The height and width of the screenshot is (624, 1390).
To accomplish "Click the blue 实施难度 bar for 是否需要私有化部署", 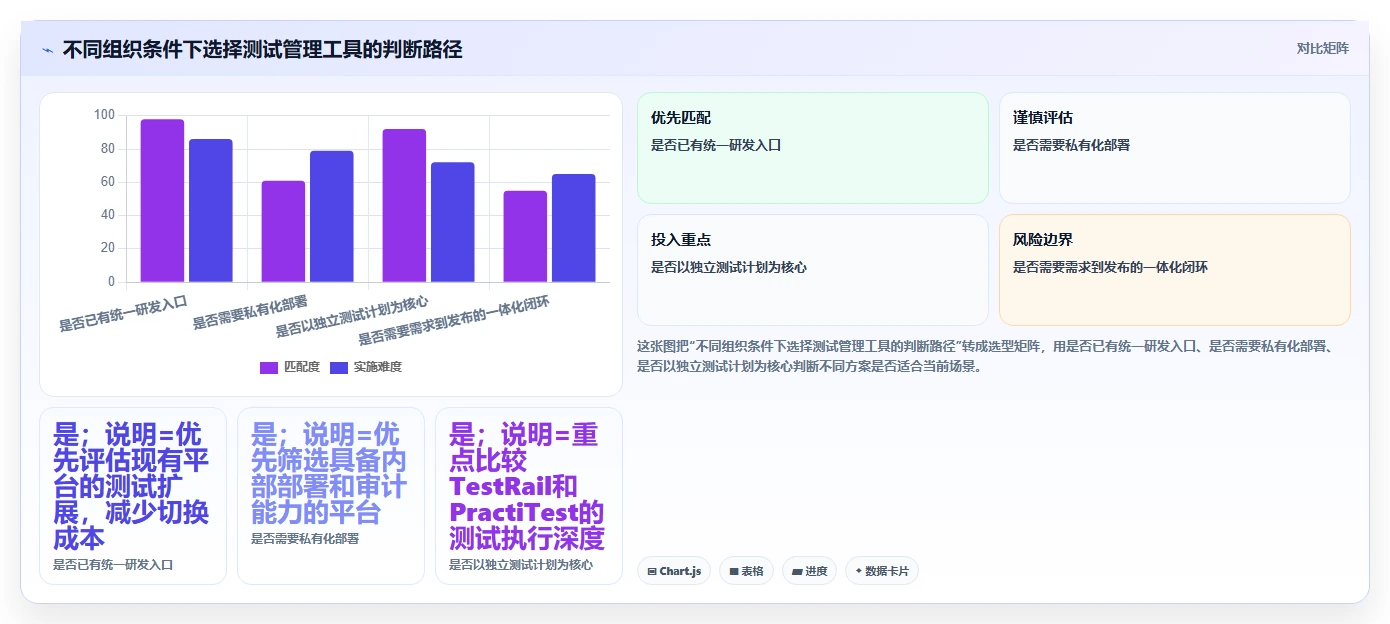I will point(332,216).
